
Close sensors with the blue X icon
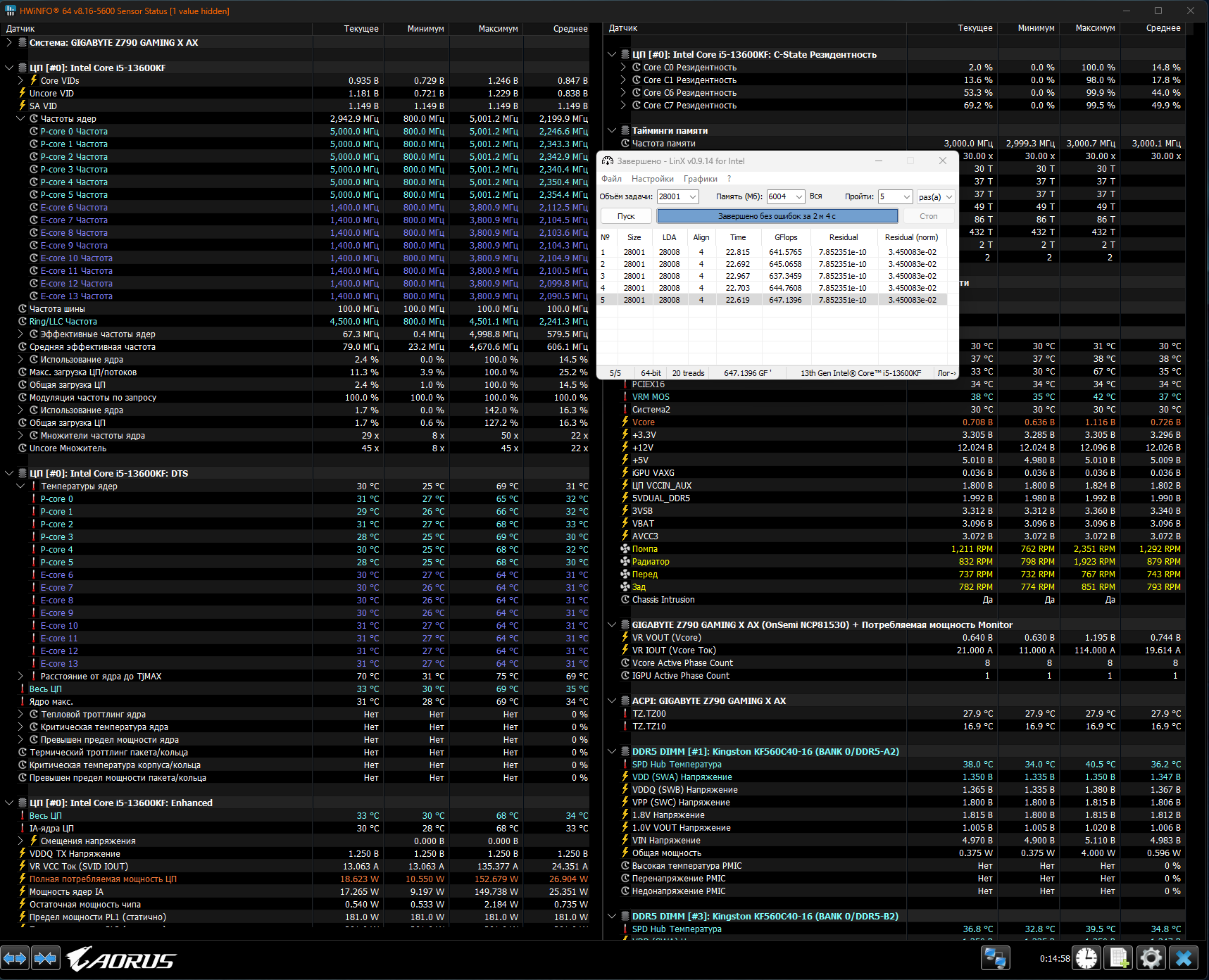[x=1184, y=958]
